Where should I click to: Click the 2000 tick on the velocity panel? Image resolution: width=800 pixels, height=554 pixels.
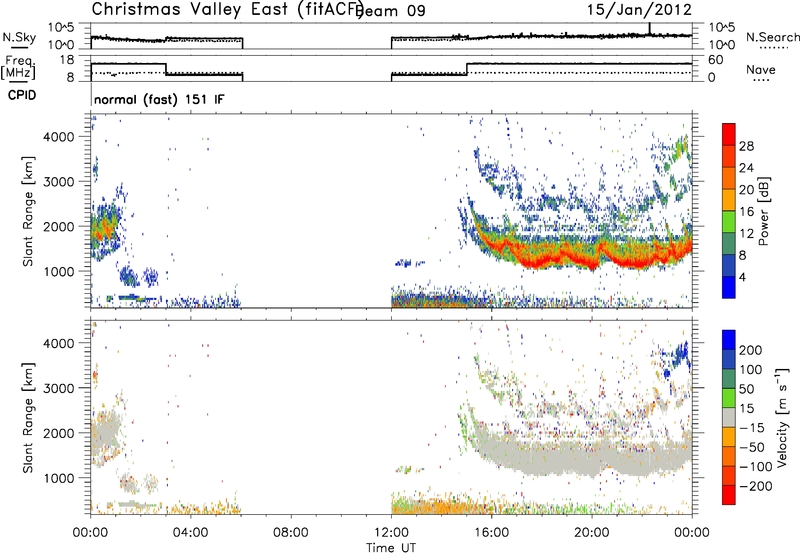coord(59,433)
